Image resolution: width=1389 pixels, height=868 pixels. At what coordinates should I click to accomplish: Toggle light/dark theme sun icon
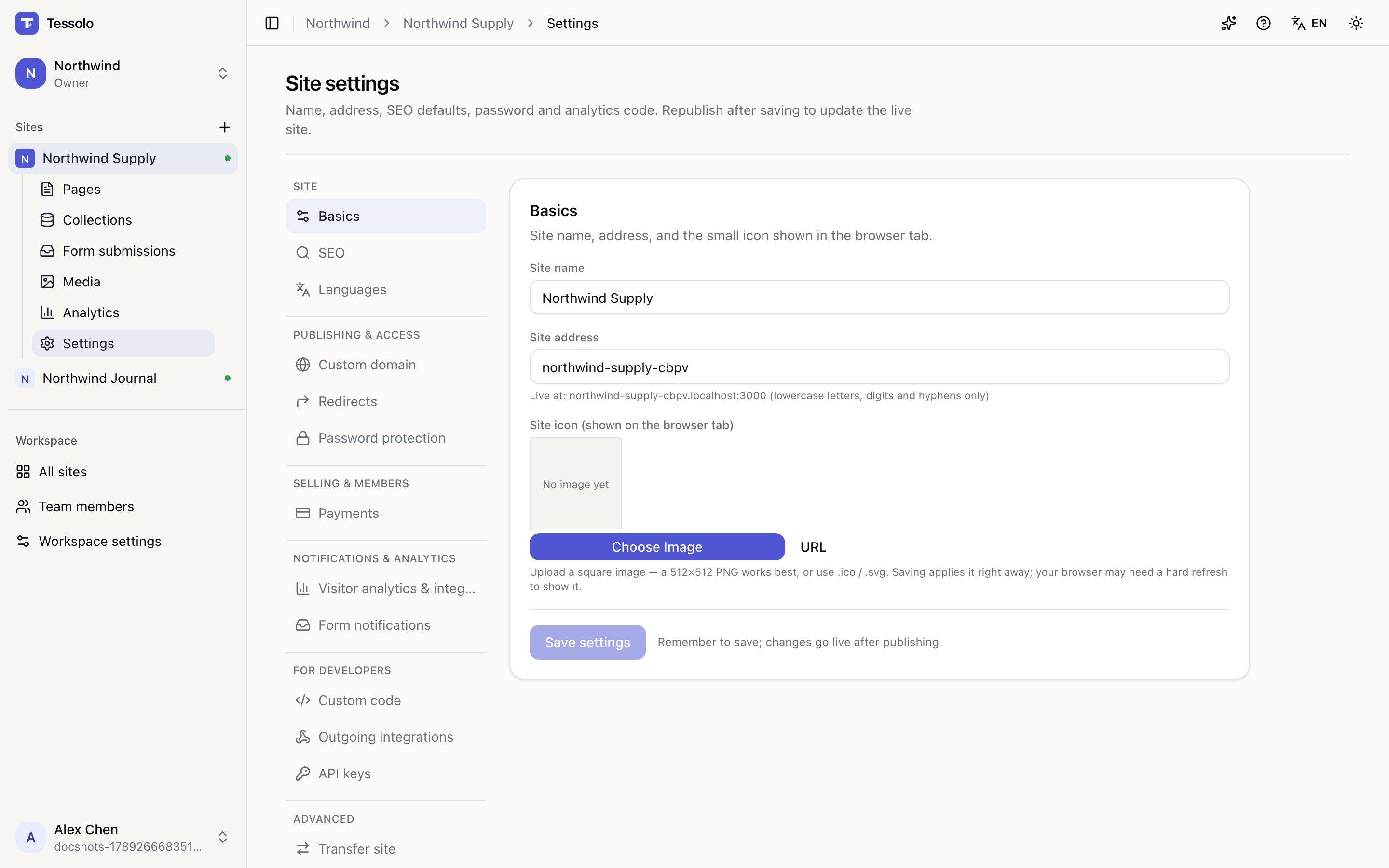click(x=1356, y=23)
